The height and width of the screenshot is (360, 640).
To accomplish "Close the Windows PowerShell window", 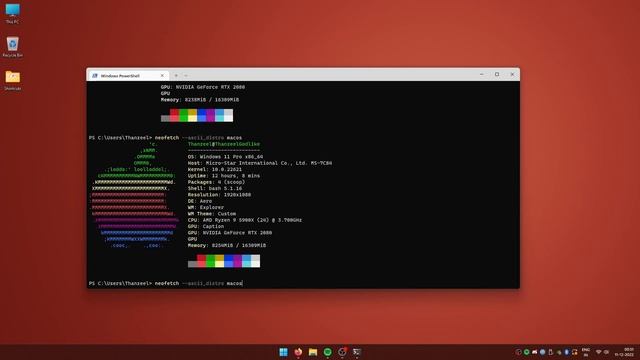I will coord(512,74).
